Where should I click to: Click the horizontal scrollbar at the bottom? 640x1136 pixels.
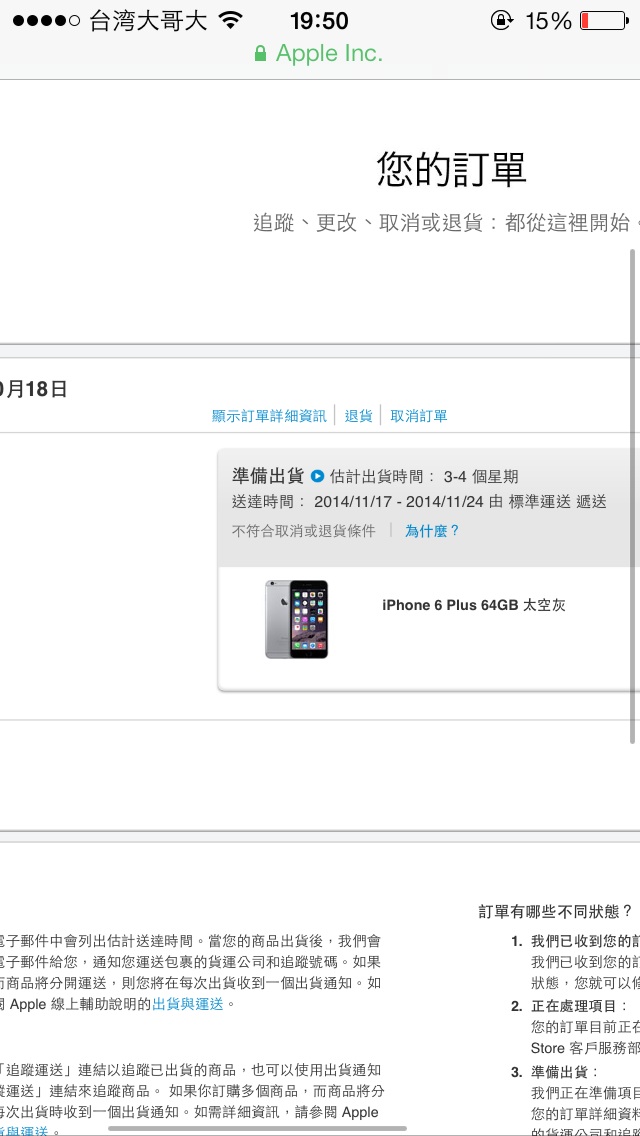pyautogui.click(x=257, y=1128)
